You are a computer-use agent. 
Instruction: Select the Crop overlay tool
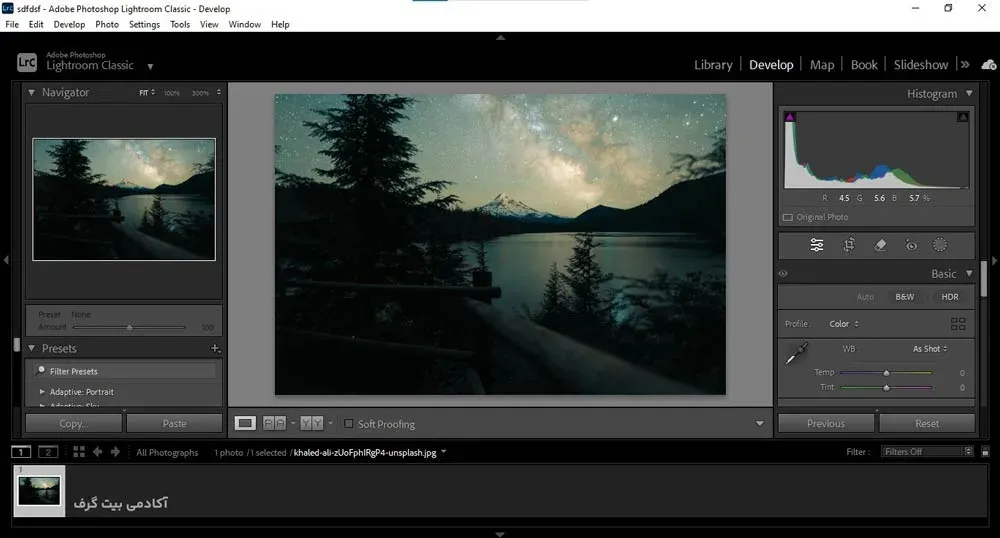click(849, 245)
